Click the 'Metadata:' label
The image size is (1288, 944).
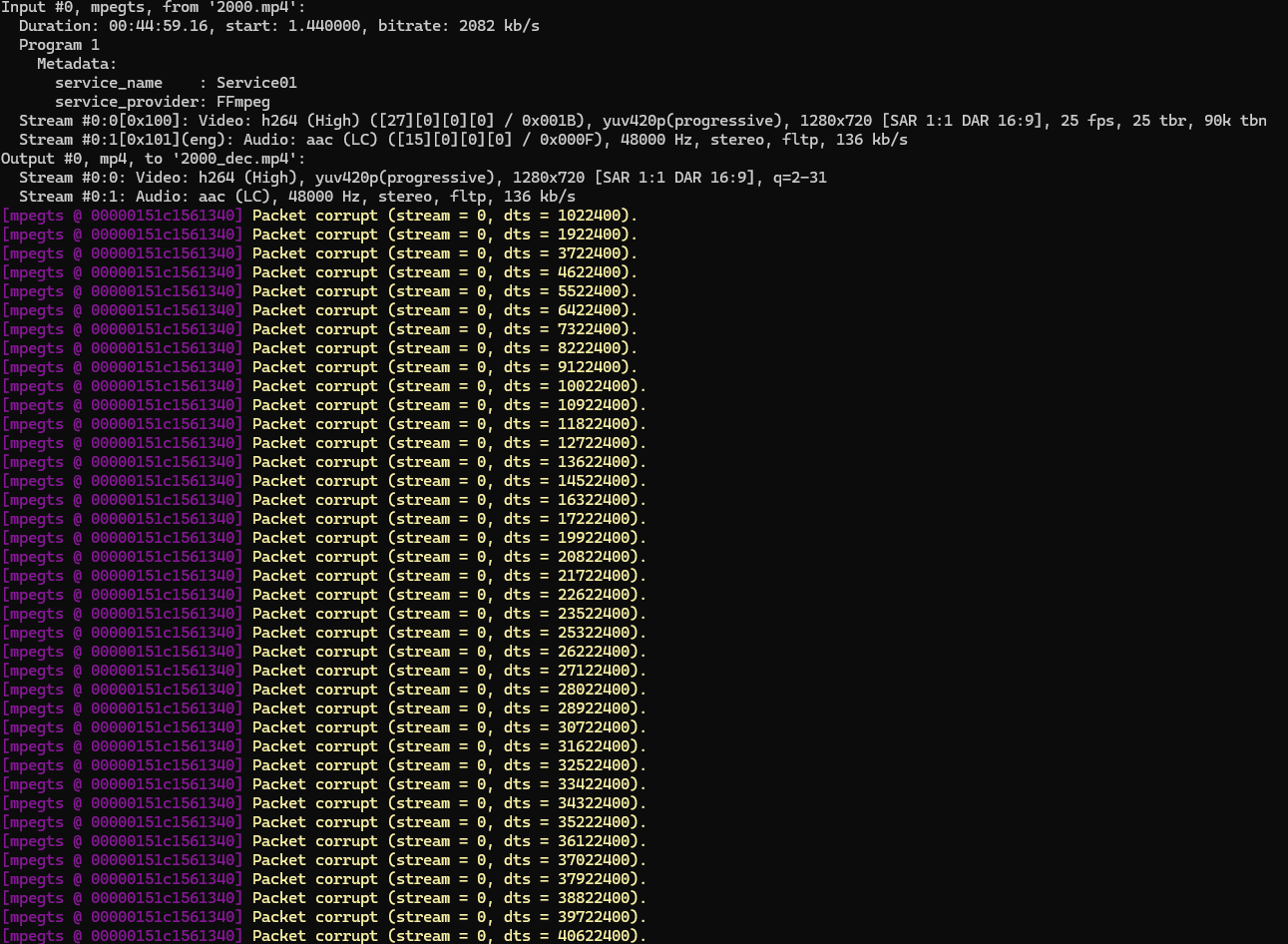[x=77, y=64]
